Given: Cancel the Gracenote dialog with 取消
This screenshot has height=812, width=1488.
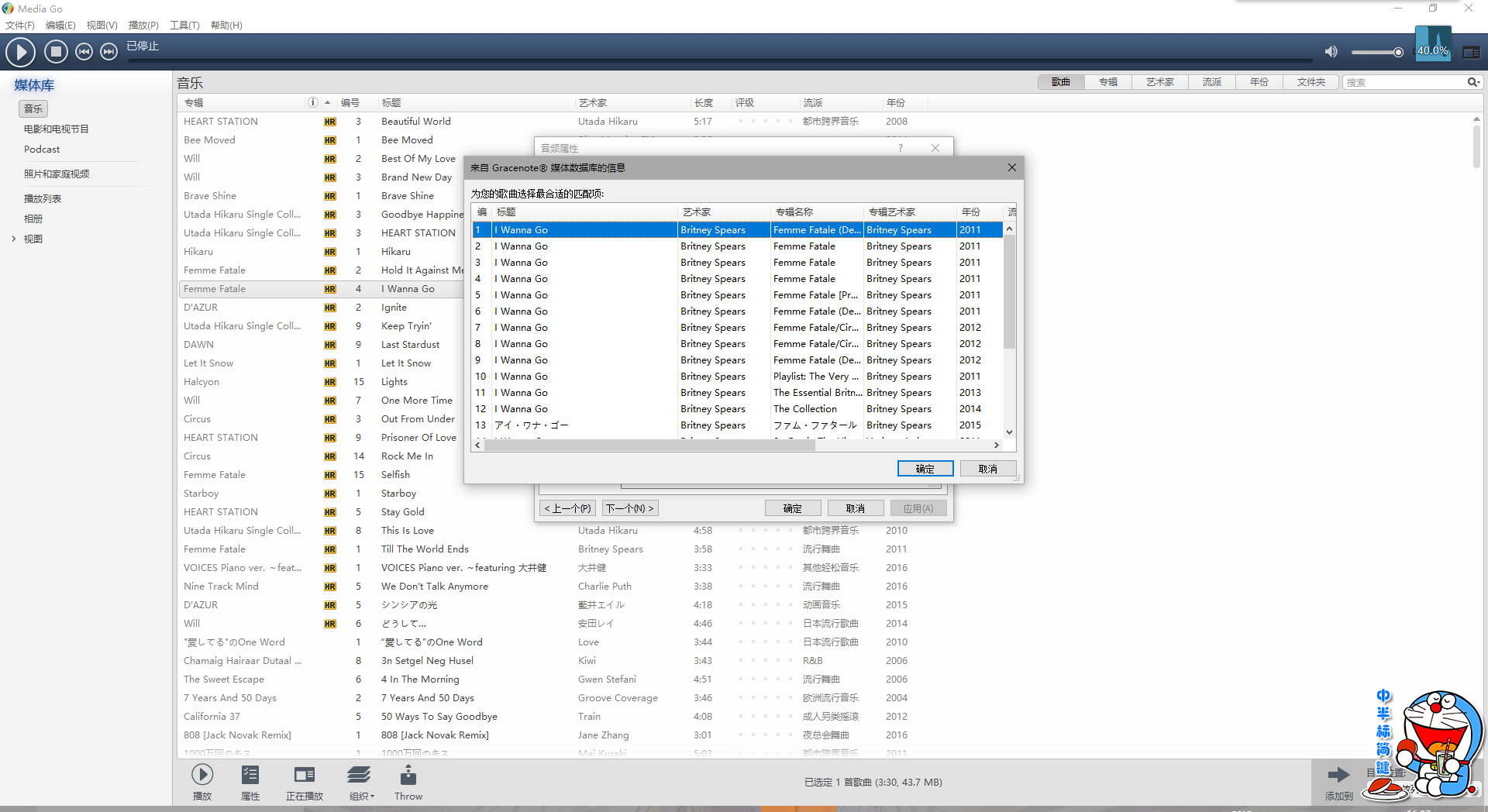Looking at the screenshot, I should tap(988, 469).
